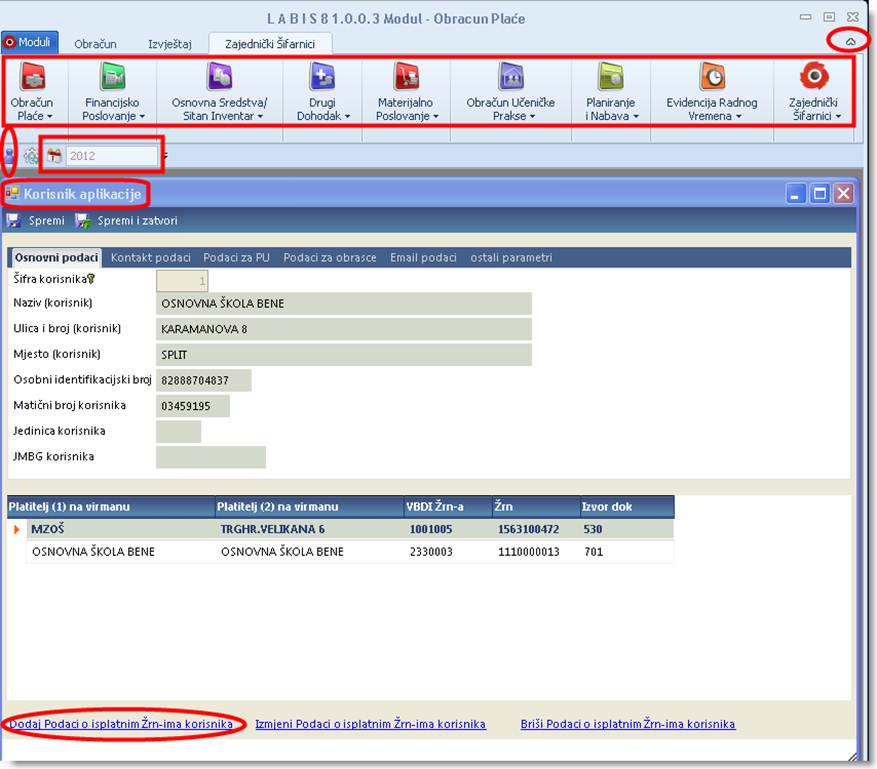The image size is (877, 769).
Task: Open the Planiranje i Nabava module icon
Action: (x=610, y=76)
